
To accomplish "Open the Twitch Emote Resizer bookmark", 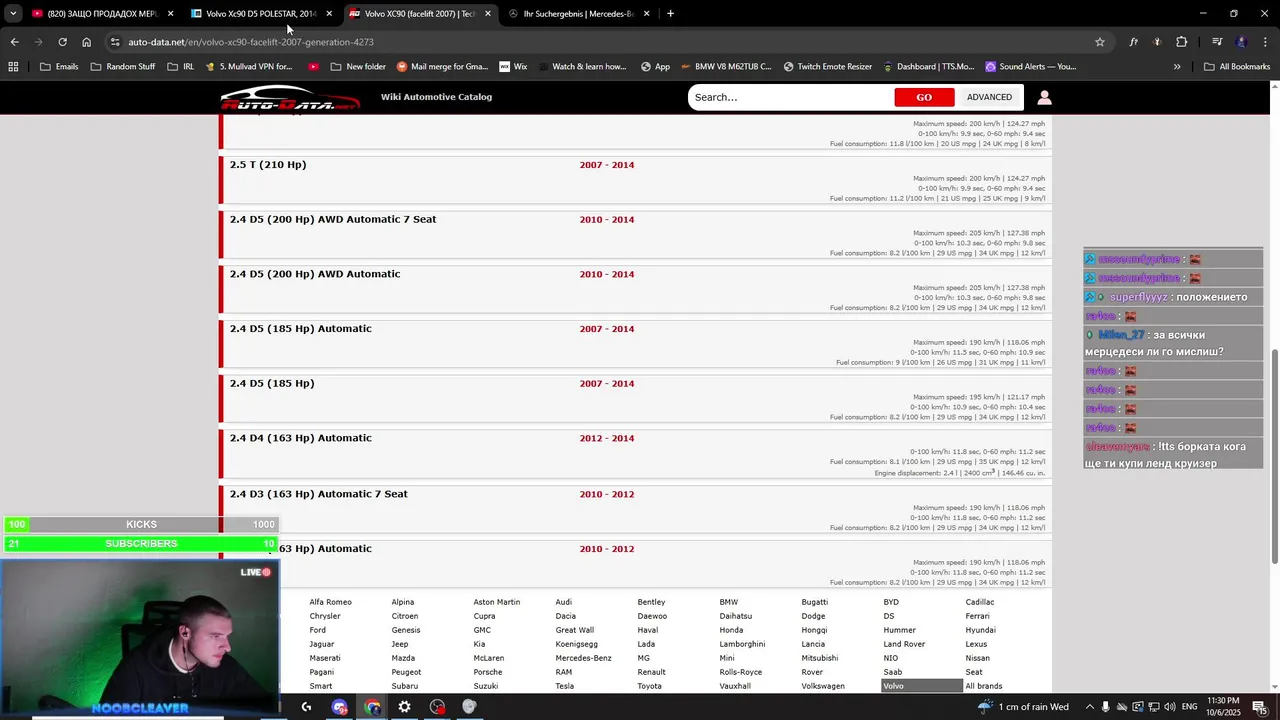I will (x=827, y=67).
